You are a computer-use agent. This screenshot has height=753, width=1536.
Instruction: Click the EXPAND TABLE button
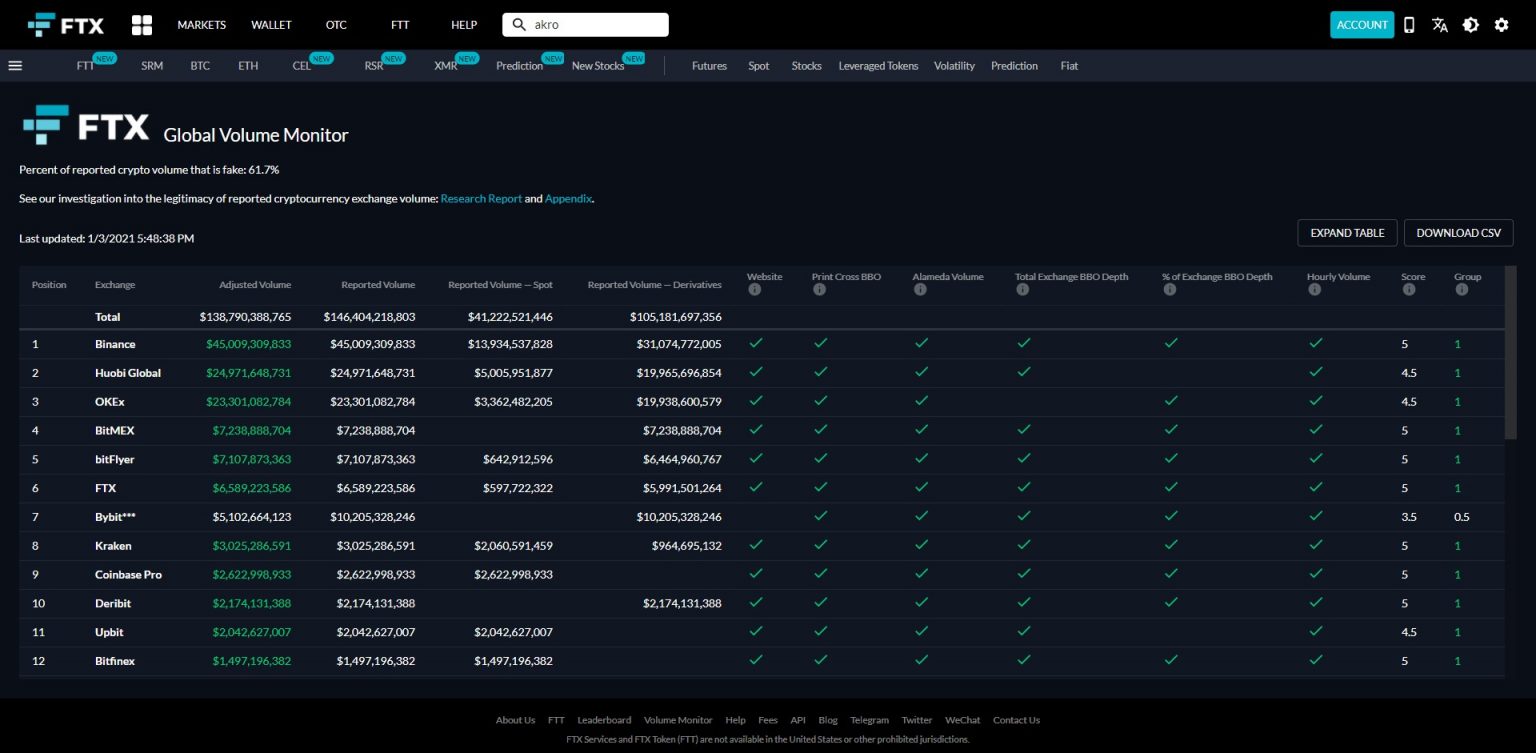[1347, 233]
